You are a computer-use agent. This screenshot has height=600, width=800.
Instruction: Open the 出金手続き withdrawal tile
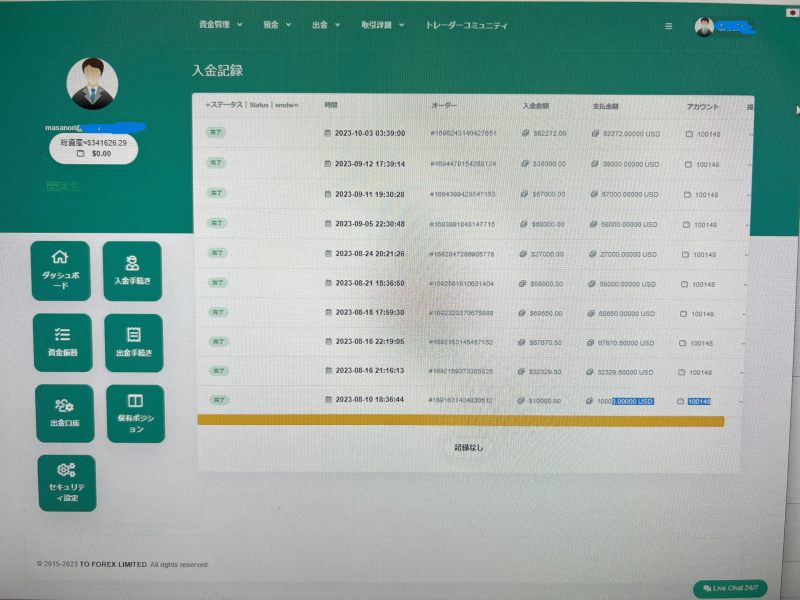point(134,342)
